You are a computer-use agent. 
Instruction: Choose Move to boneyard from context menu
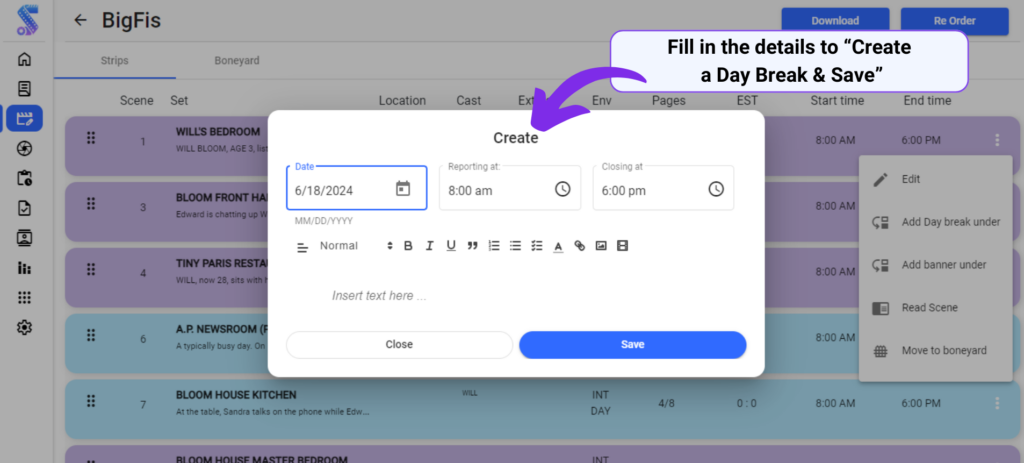point(936,351)
